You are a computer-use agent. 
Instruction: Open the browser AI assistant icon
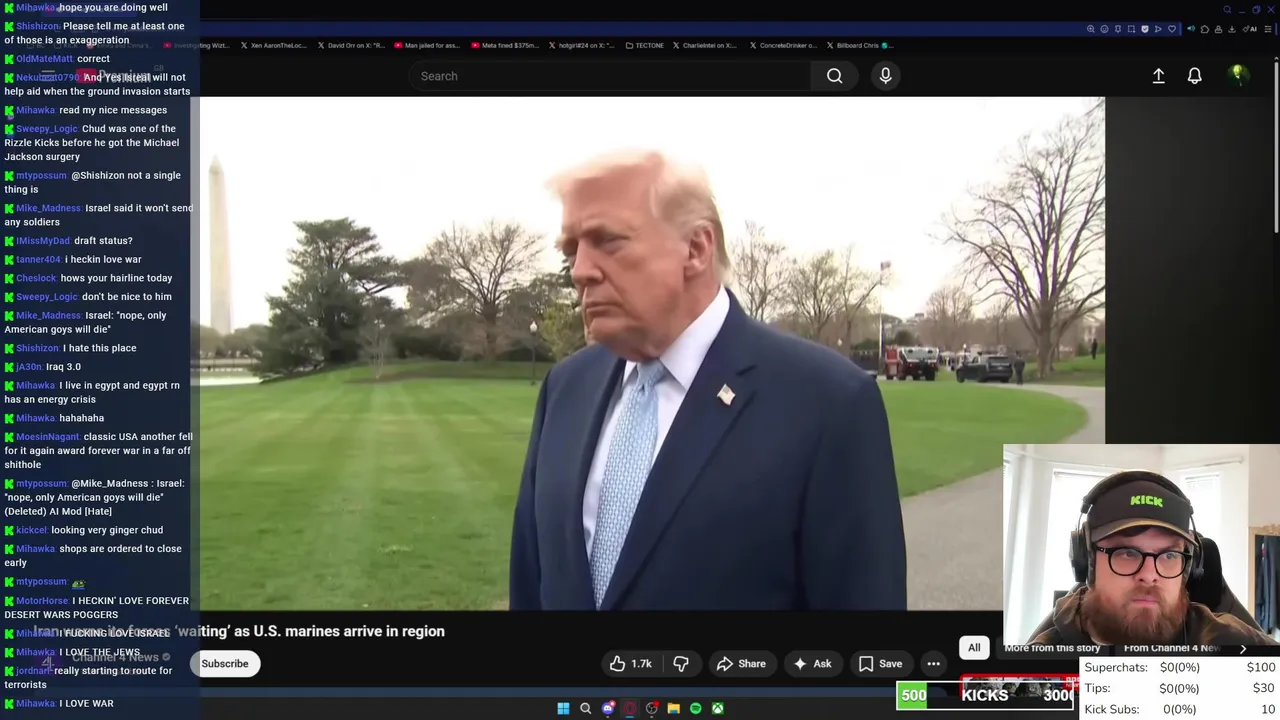(x=1250, y=29)
